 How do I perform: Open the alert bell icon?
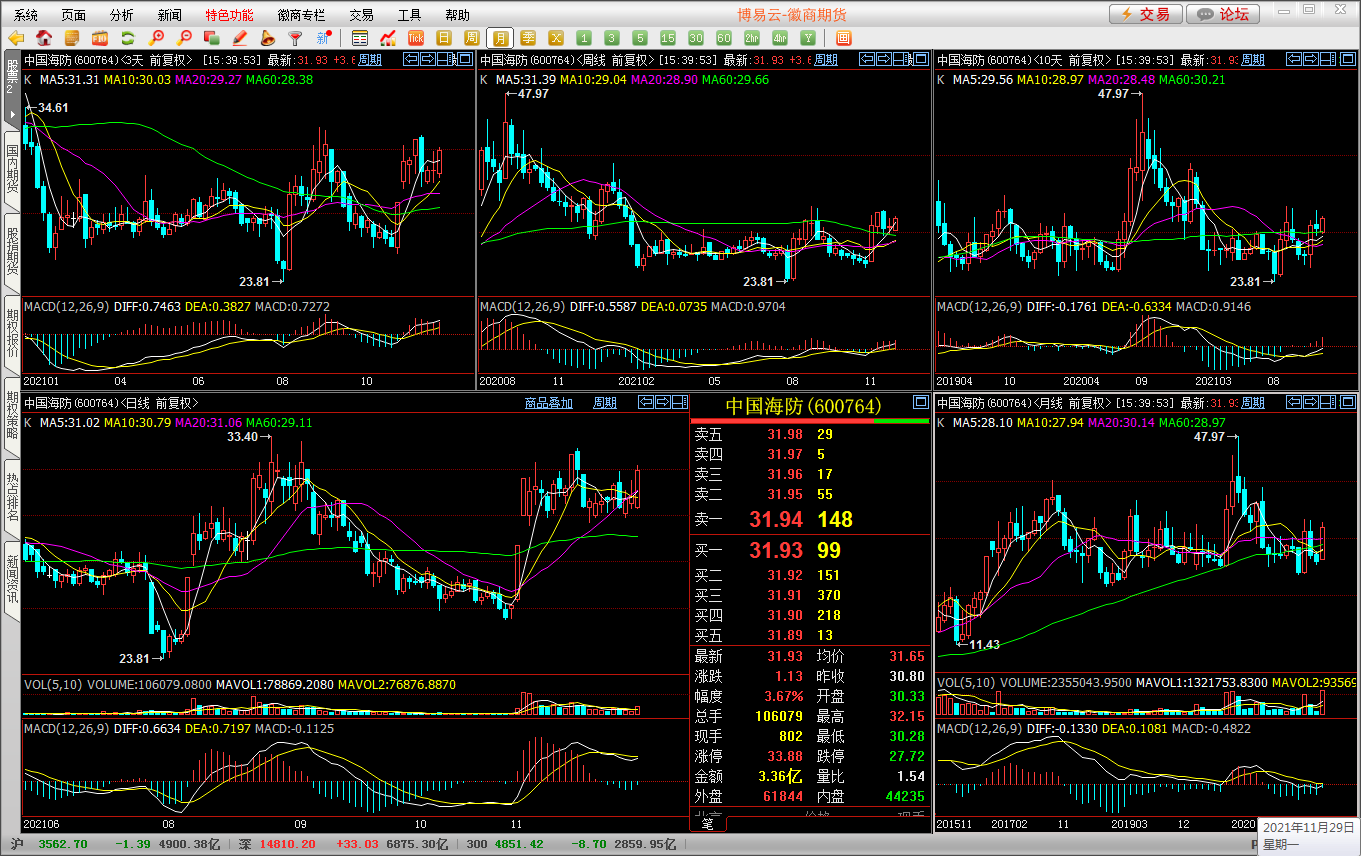(268, 38)
